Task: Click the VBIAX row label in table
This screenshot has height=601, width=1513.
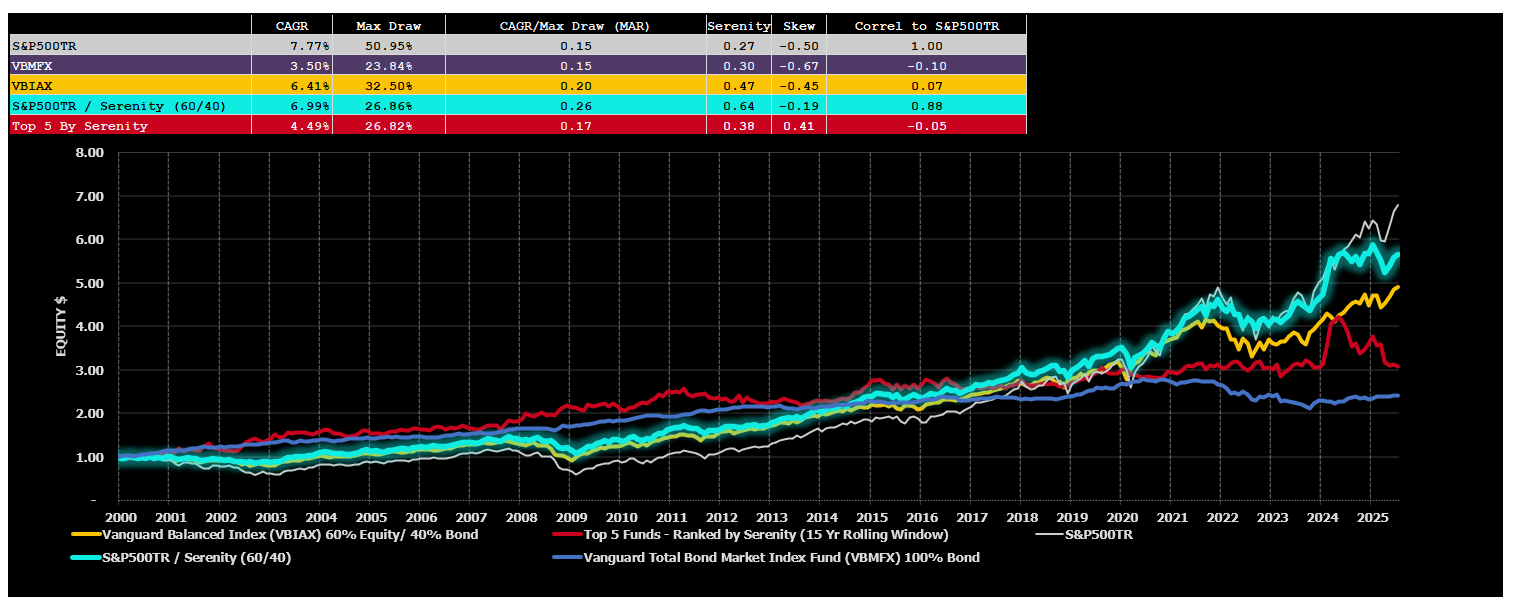Action: (31, 86)
